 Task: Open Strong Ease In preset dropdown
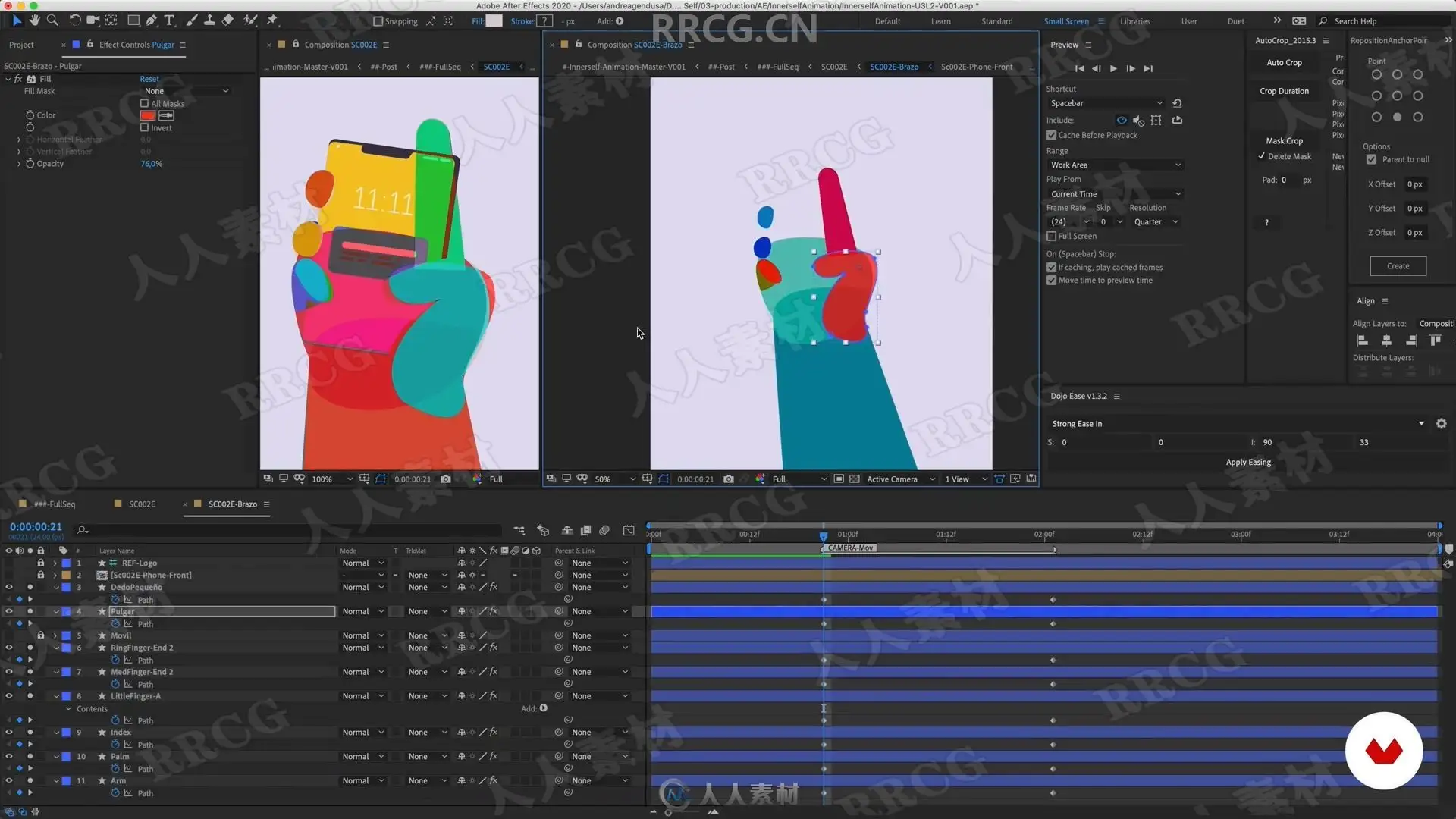tap(1421, 424)
